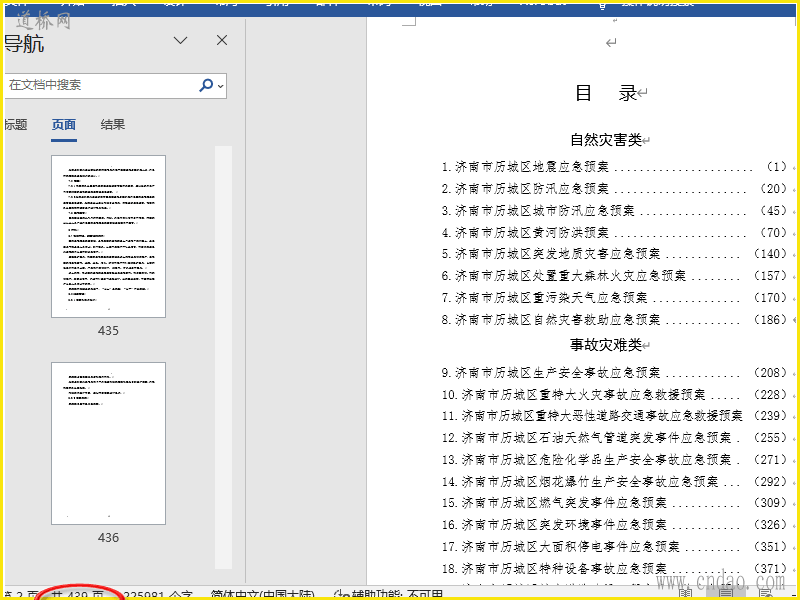
Task: Click page reference (70) in contents
Action: [x=774, y=233]
